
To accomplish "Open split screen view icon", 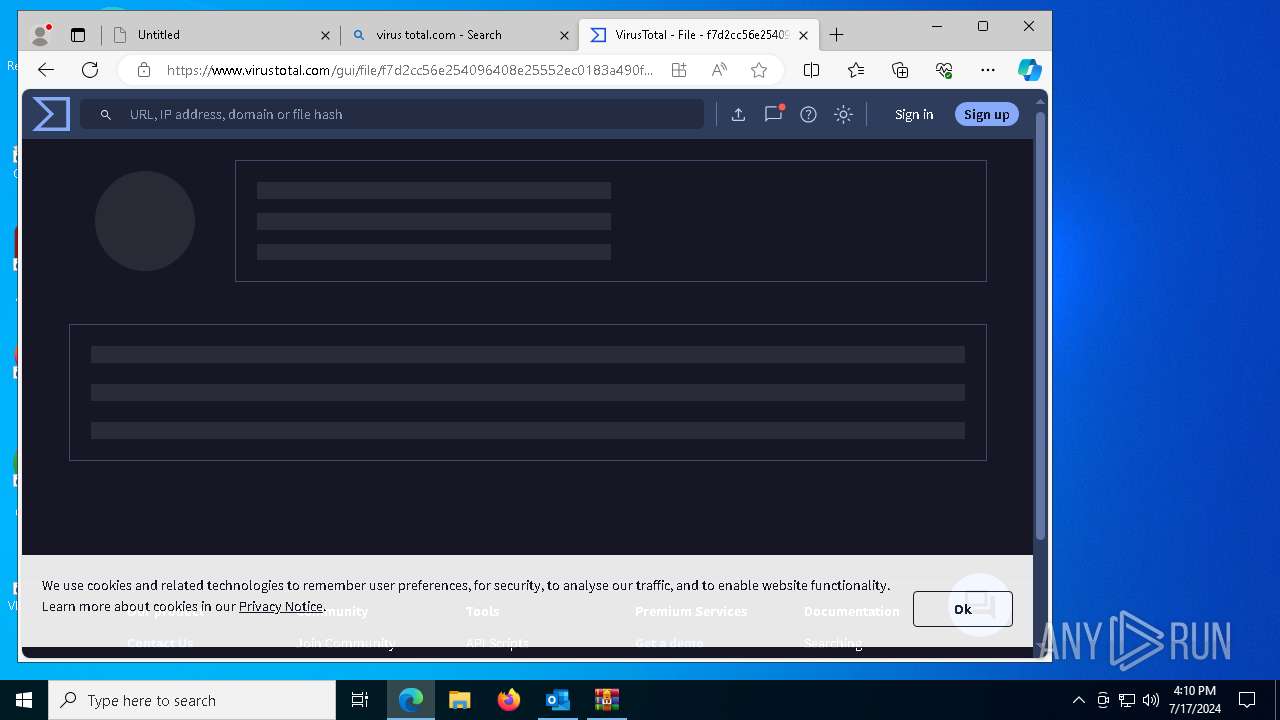I will click(x=812, y=70).
